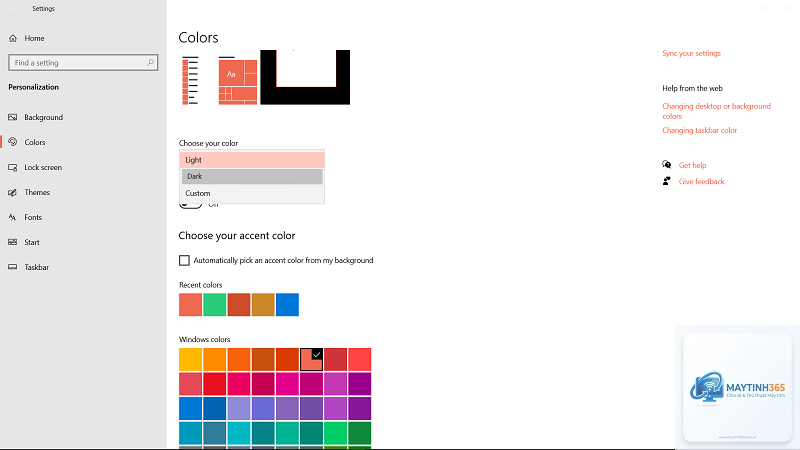This screenshot has height=450, width=800.
Task: Pick the ochre recent color swatch
Action: [x=263, y=305]
